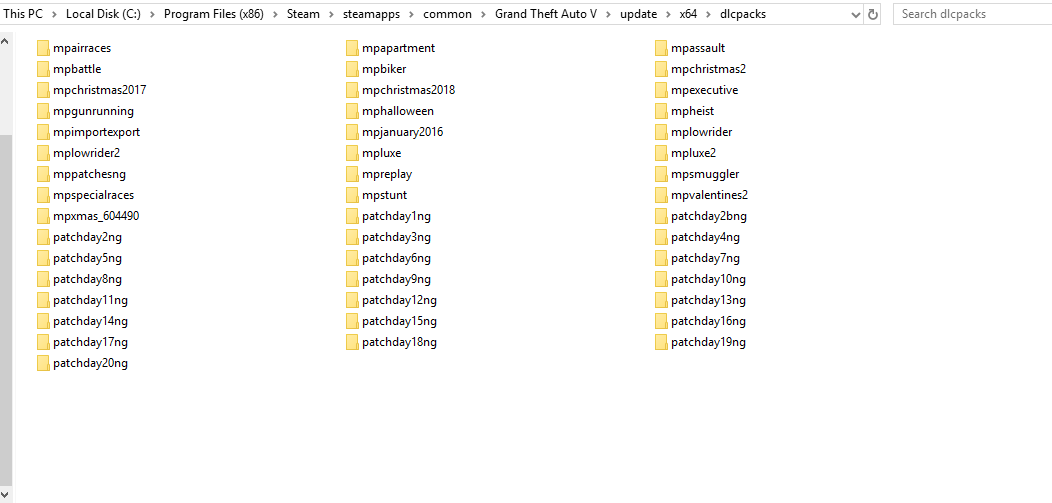Expand the chevron after Grand Theft Auto V

609,14
